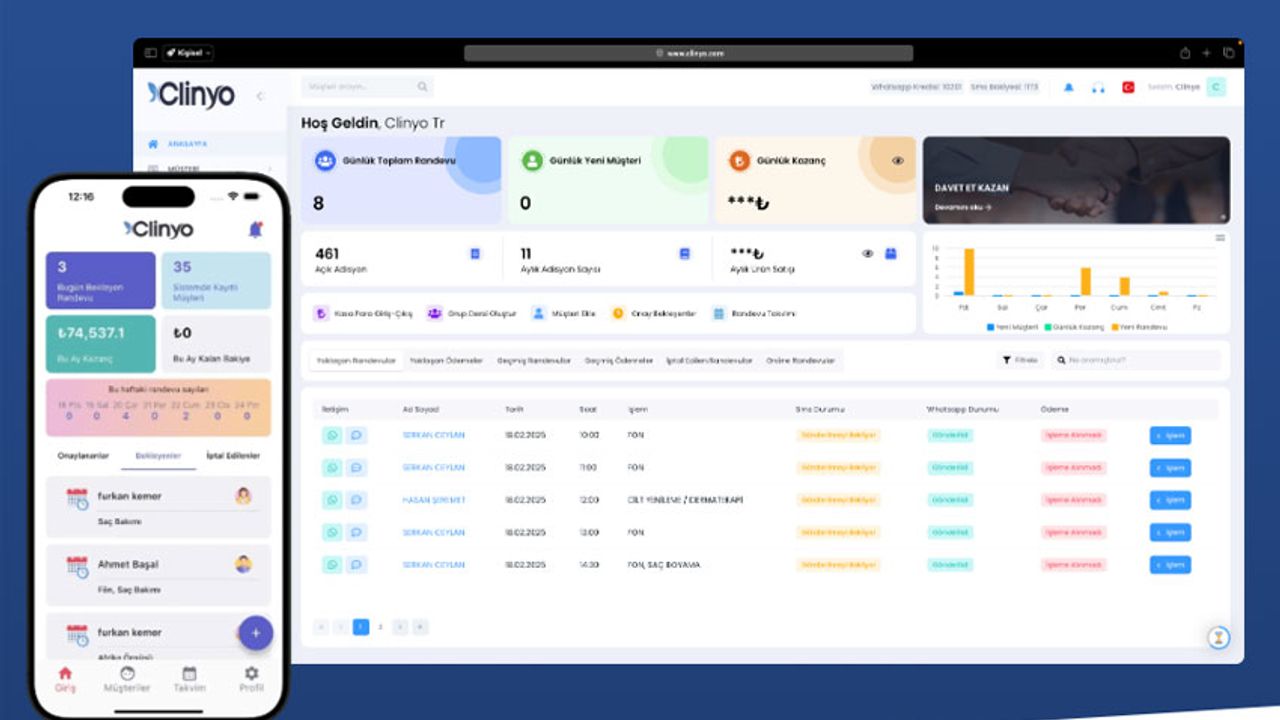
Task: Open Takvim calendar in phone bottom bar
Action: point(189,679)
